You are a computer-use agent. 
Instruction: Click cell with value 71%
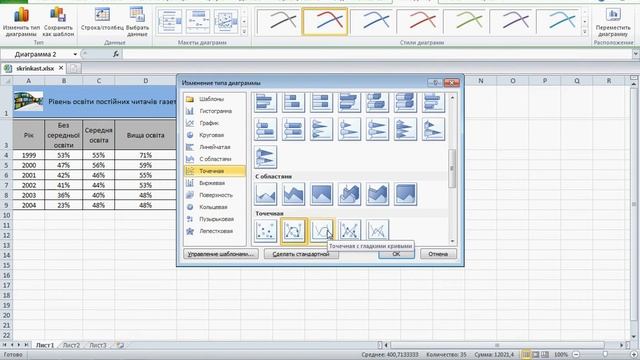tap(145, 155)
